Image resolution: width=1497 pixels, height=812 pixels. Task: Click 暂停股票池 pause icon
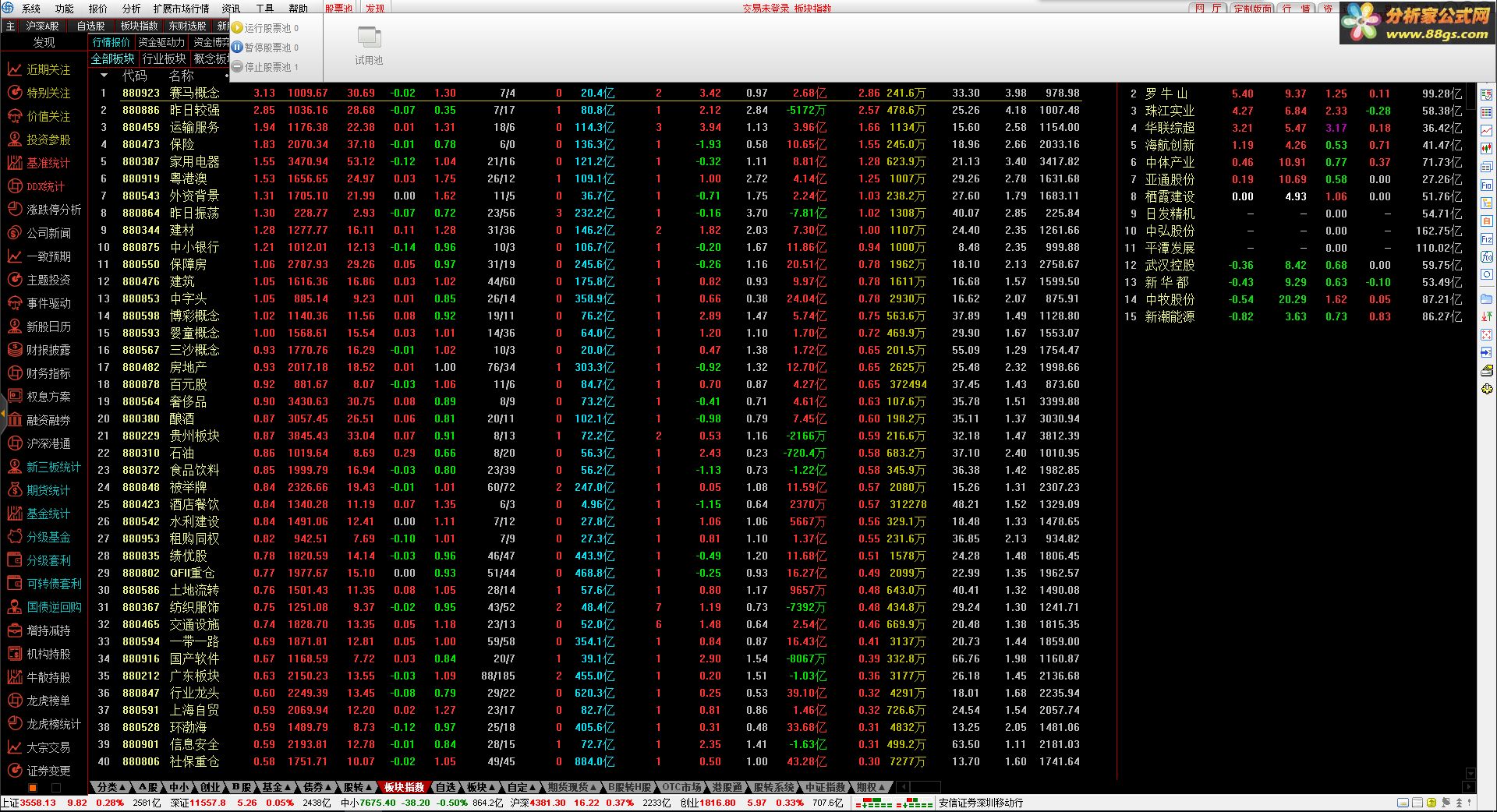pos(237,48)
